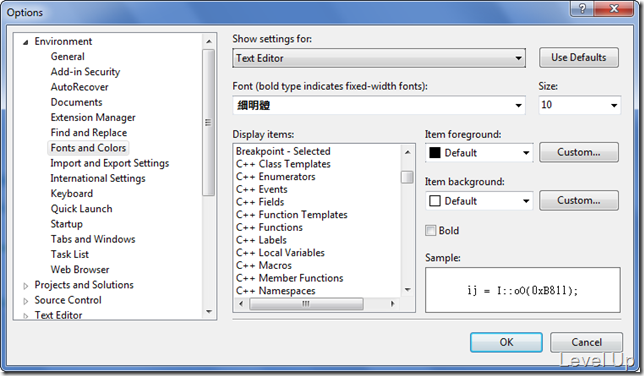Select C++ Function Templates display item

coord(292,215)
